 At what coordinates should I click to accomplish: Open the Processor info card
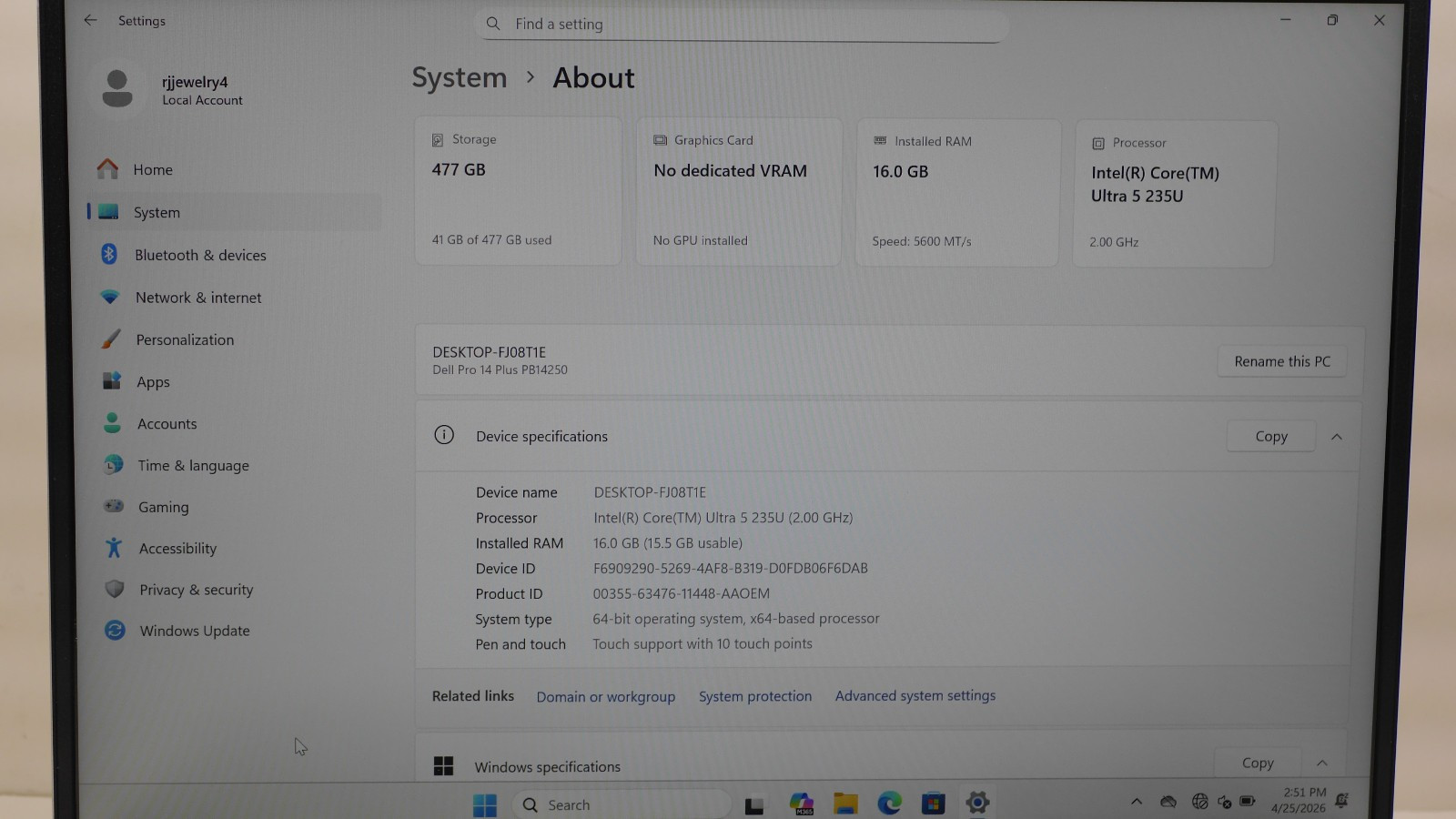click(1174, 193)
